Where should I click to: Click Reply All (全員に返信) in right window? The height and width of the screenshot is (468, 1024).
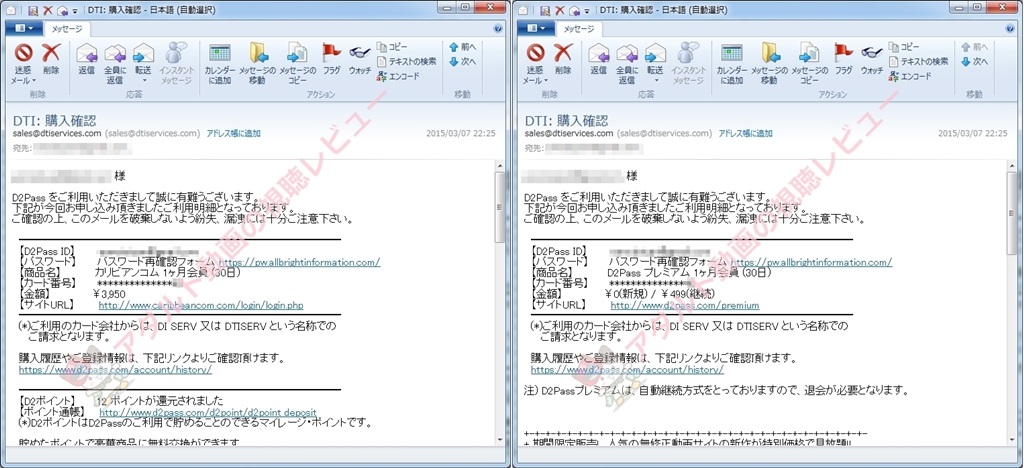627,63
